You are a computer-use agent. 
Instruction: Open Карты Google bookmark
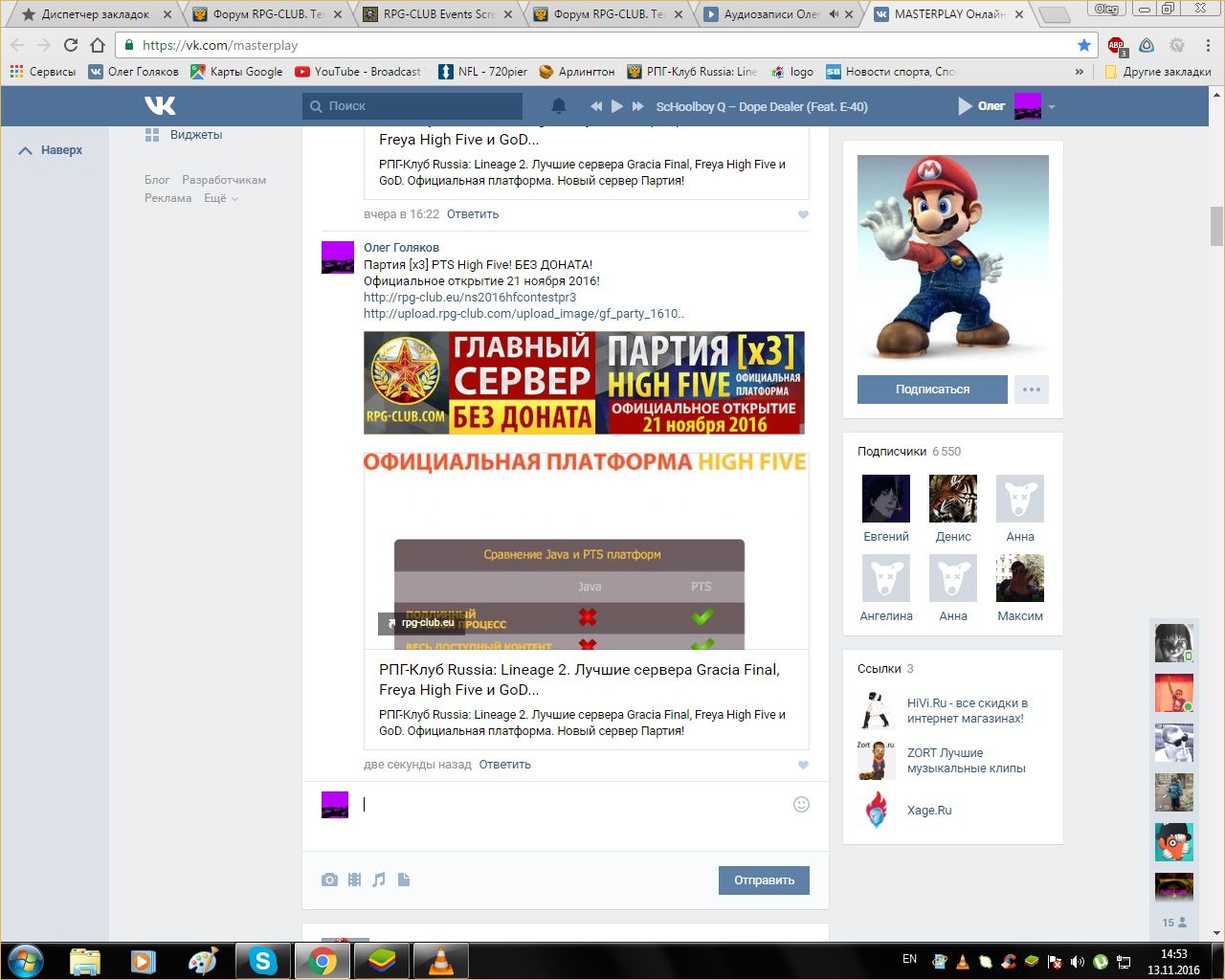pyautogui.click(x=236, y=72)
